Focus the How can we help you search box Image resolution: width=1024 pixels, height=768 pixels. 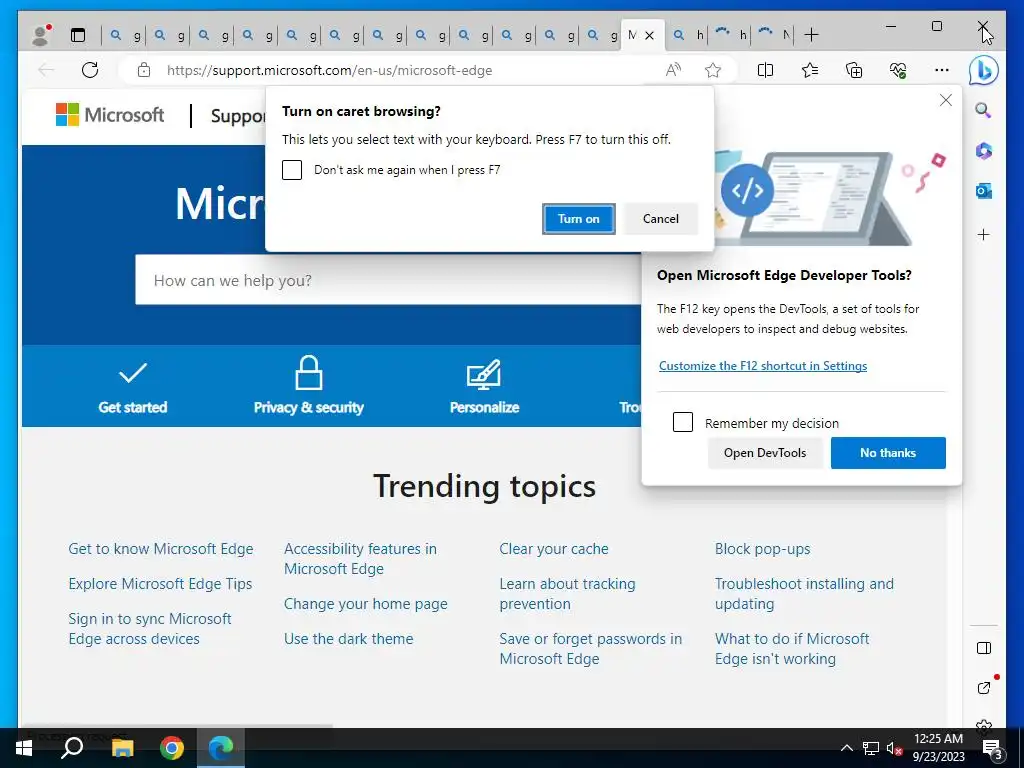coord(389,280)
